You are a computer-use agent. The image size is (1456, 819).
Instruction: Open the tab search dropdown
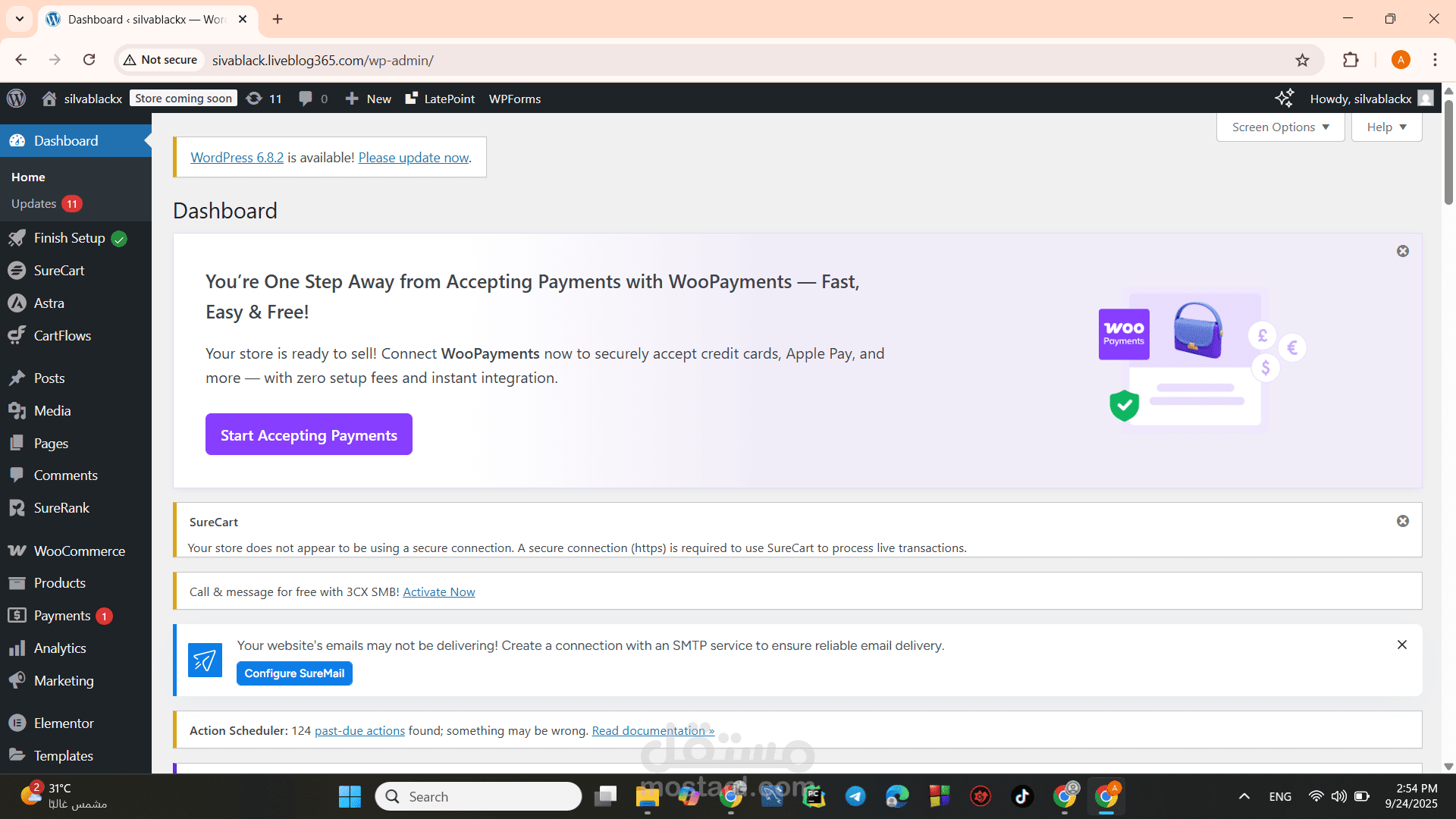19,19
